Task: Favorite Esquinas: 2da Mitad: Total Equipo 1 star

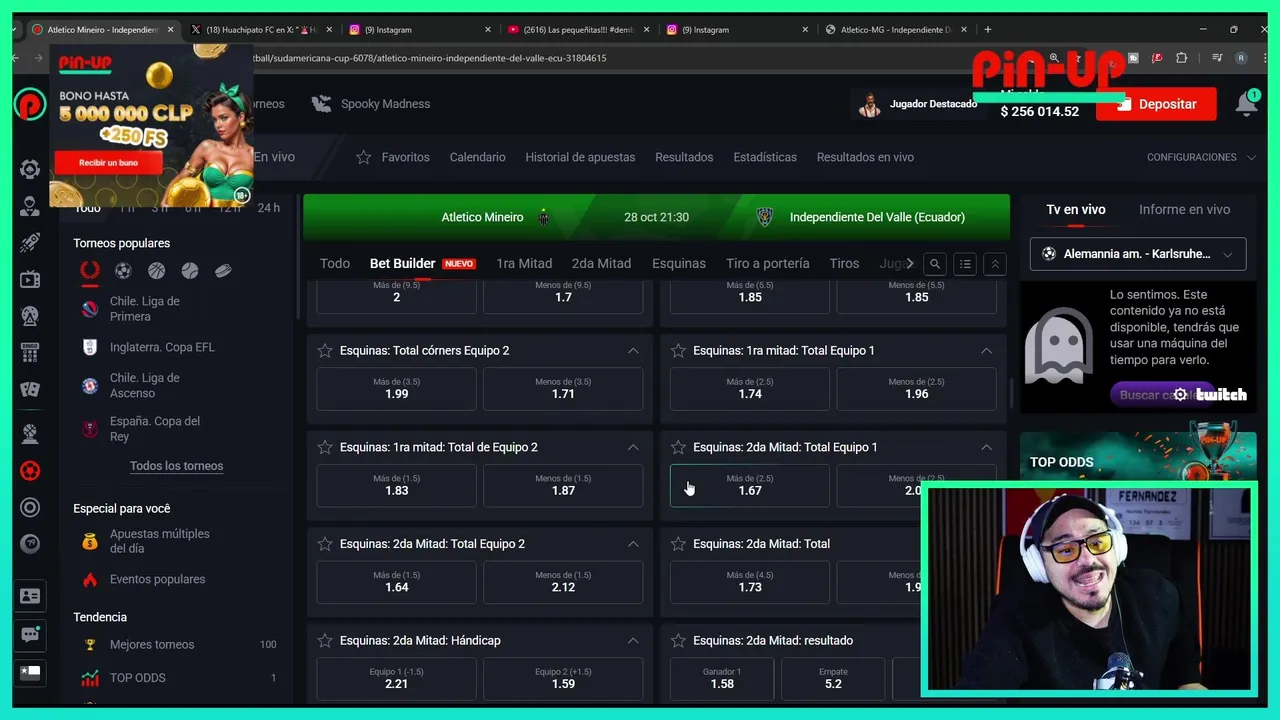Action: [x=678, y=447]
